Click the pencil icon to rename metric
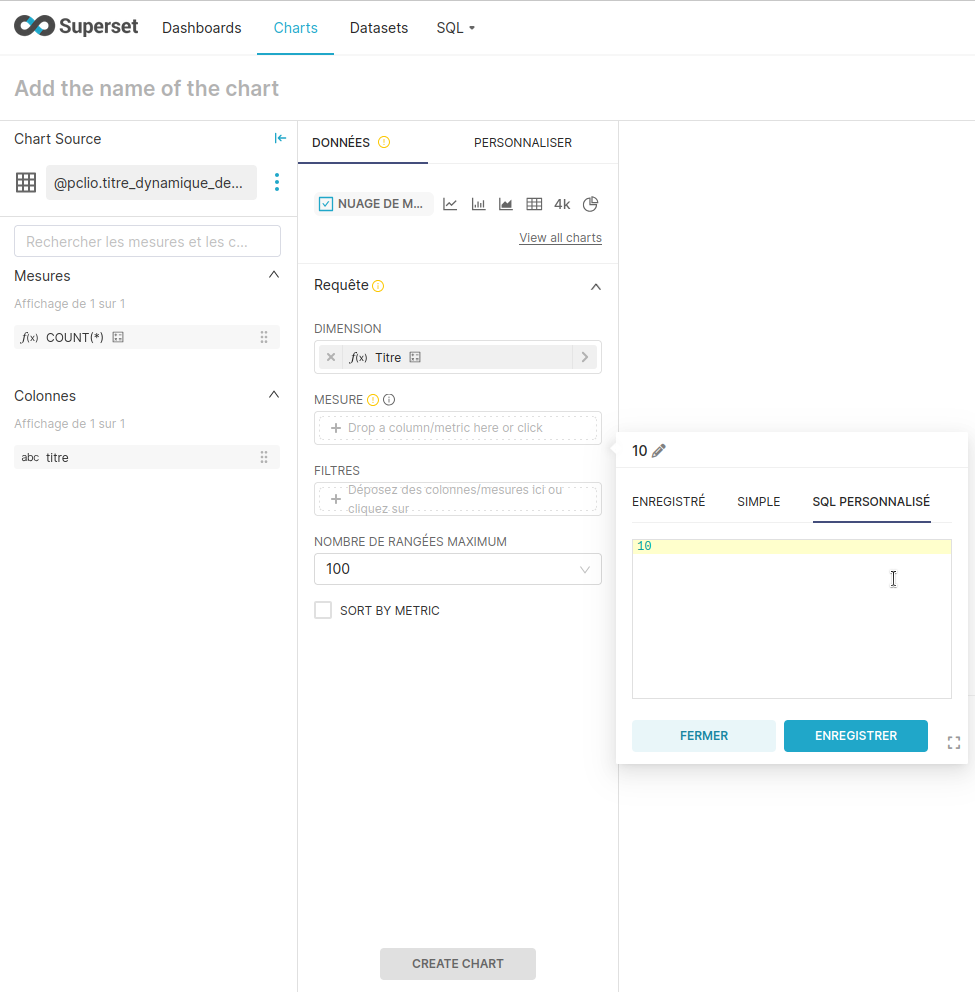This screenshot has width=975, height=992. pos(658,451)
